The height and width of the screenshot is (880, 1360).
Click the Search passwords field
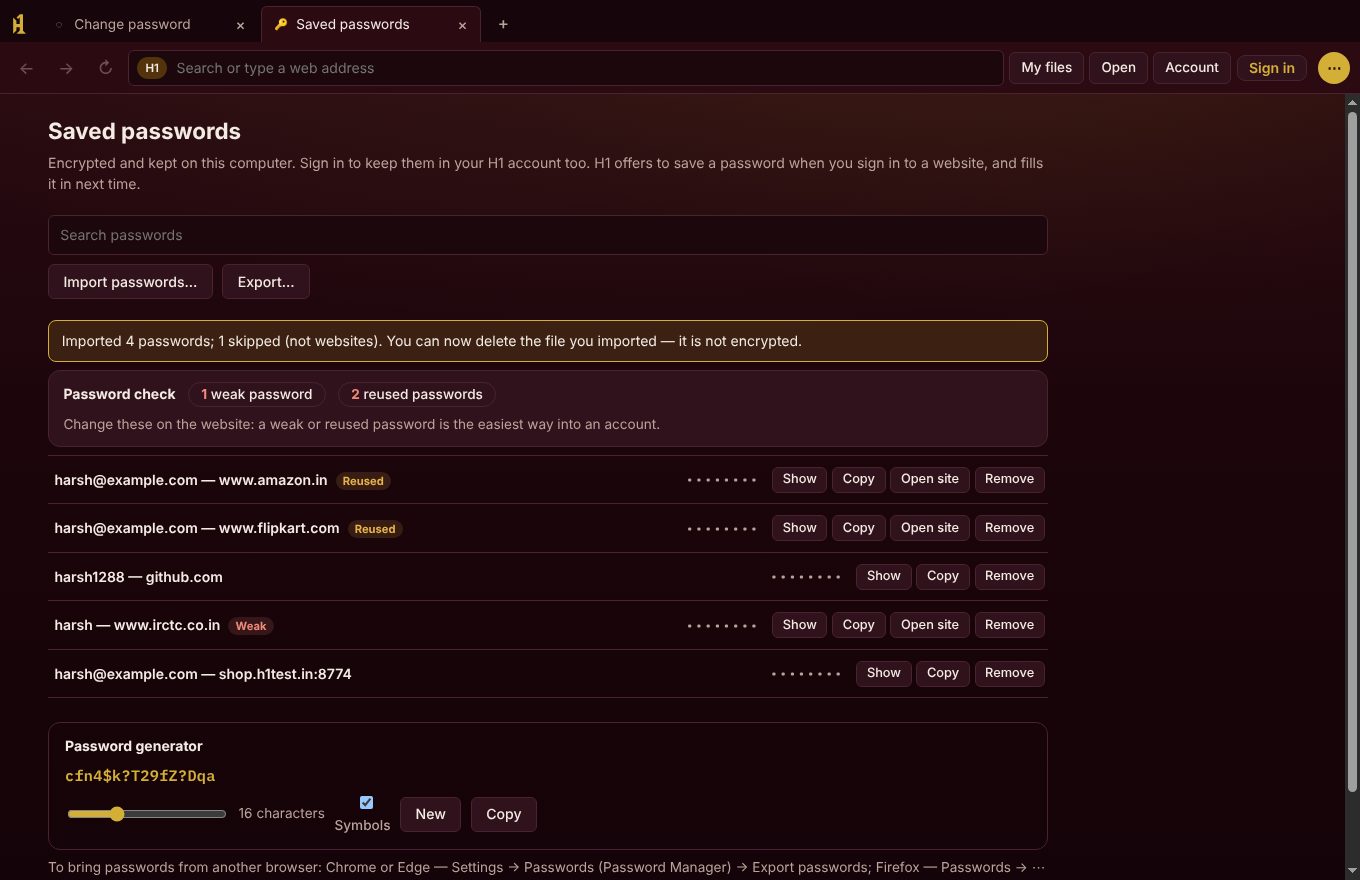click(x=548, y=235)
